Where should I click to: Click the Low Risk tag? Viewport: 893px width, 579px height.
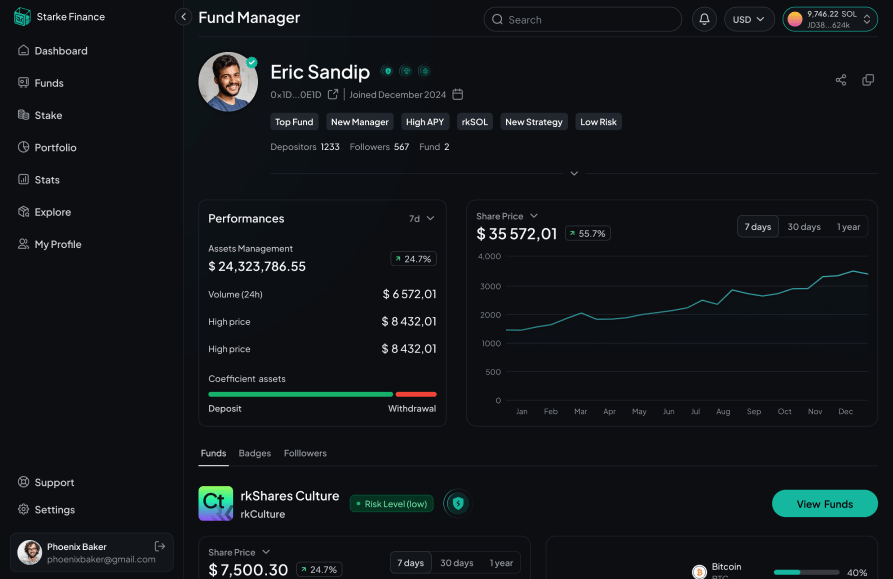pos(598,122)
